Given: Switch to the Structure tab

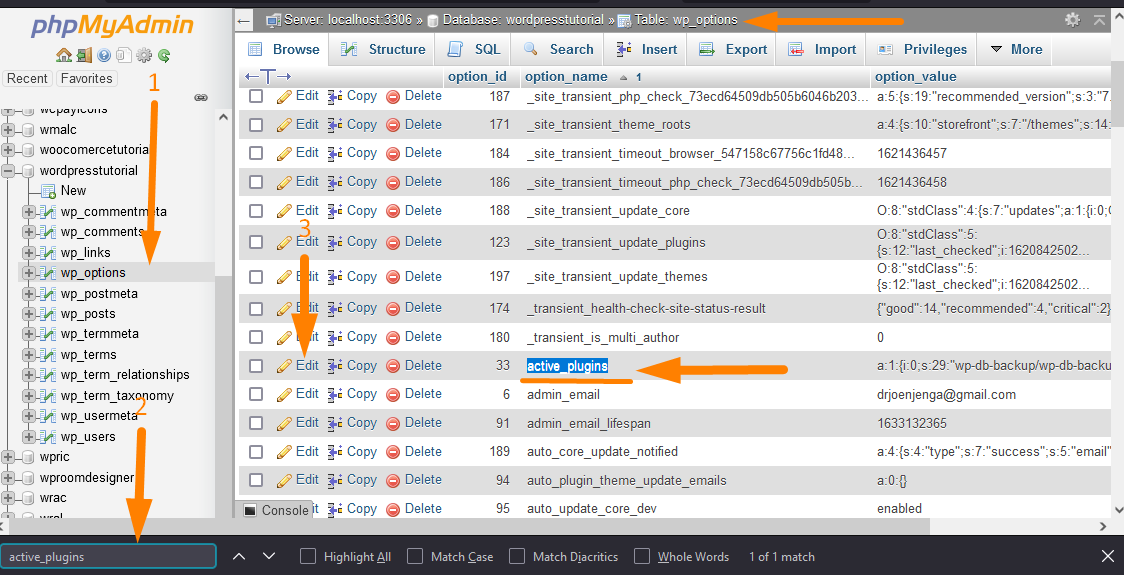Looking at the screenshot, I should pyautogui.click(x=383, y=49).
